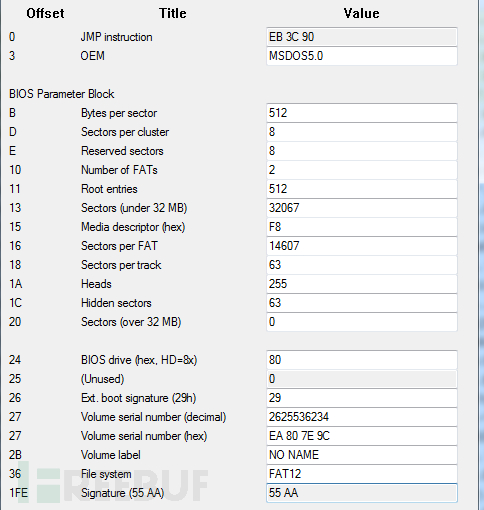Click the Volume label NO NAME field
Image resolution: width=484 pixels, height=510 pixels.
pyautogui.click(x=362, y=455)
